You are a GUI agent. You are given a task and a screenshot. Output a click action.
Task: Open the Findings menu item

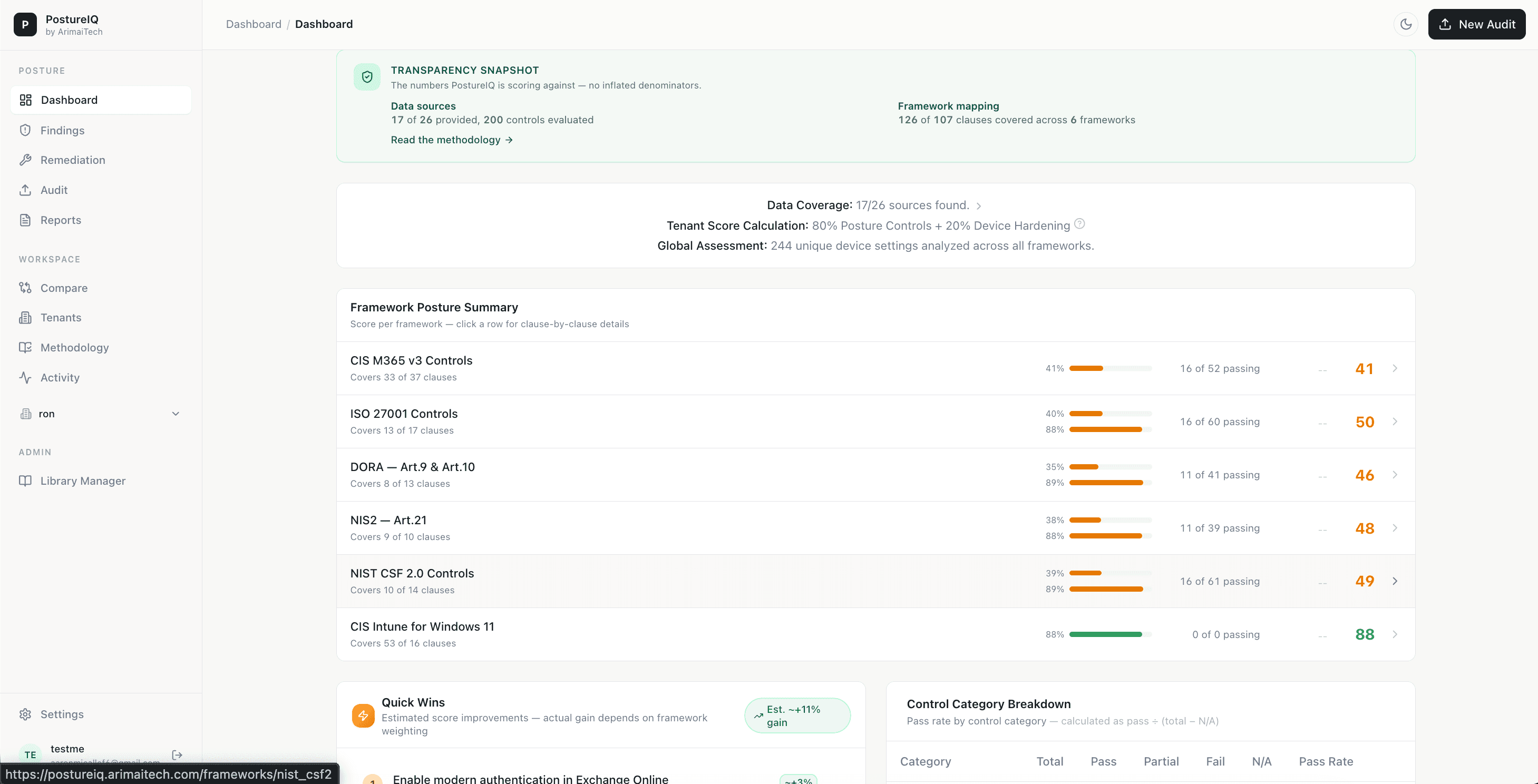[101, 130]
